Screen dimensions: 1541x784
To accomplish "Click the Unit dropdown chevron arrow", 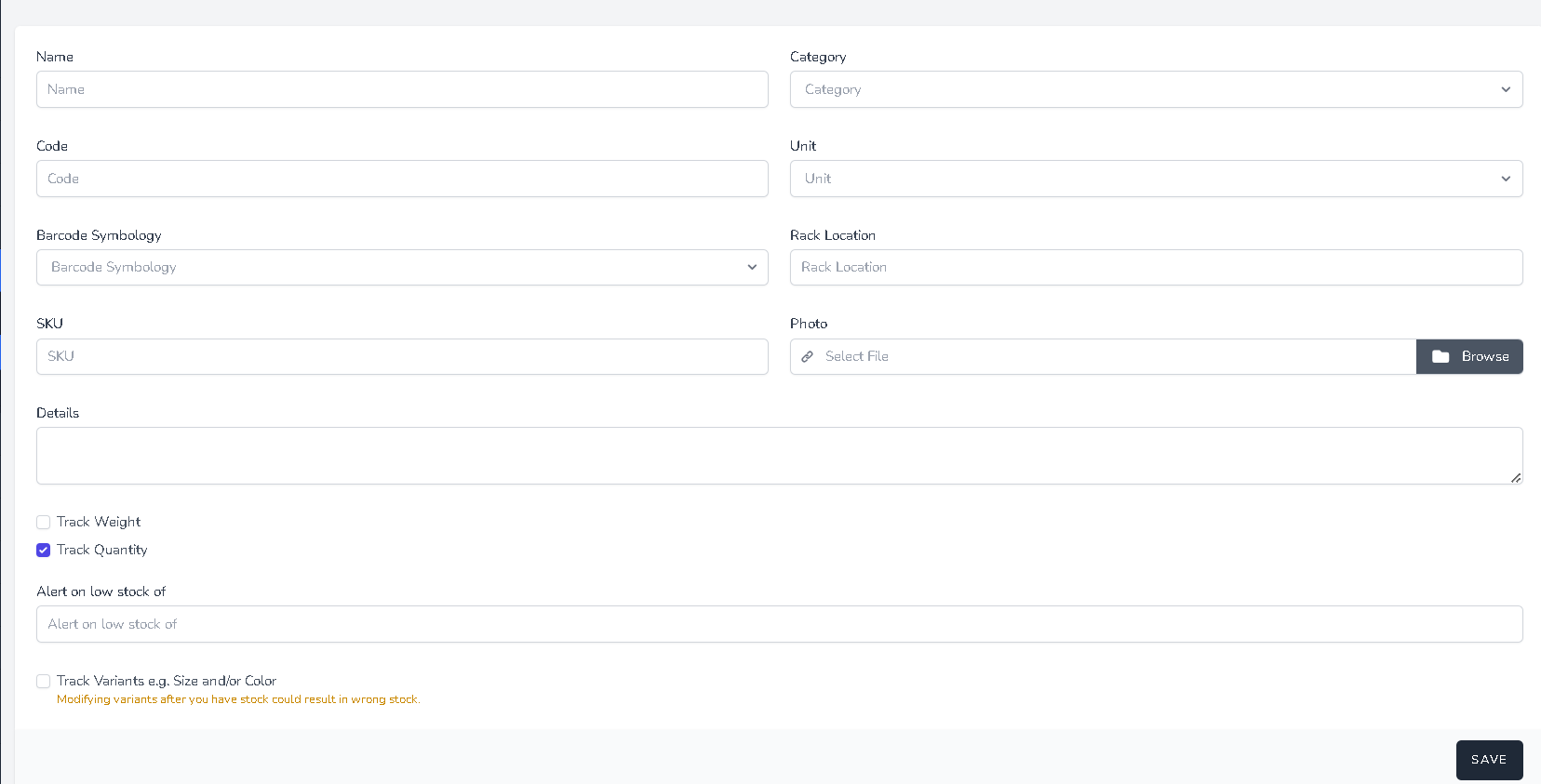I will pyautogui.click(x=1505, y=179).
